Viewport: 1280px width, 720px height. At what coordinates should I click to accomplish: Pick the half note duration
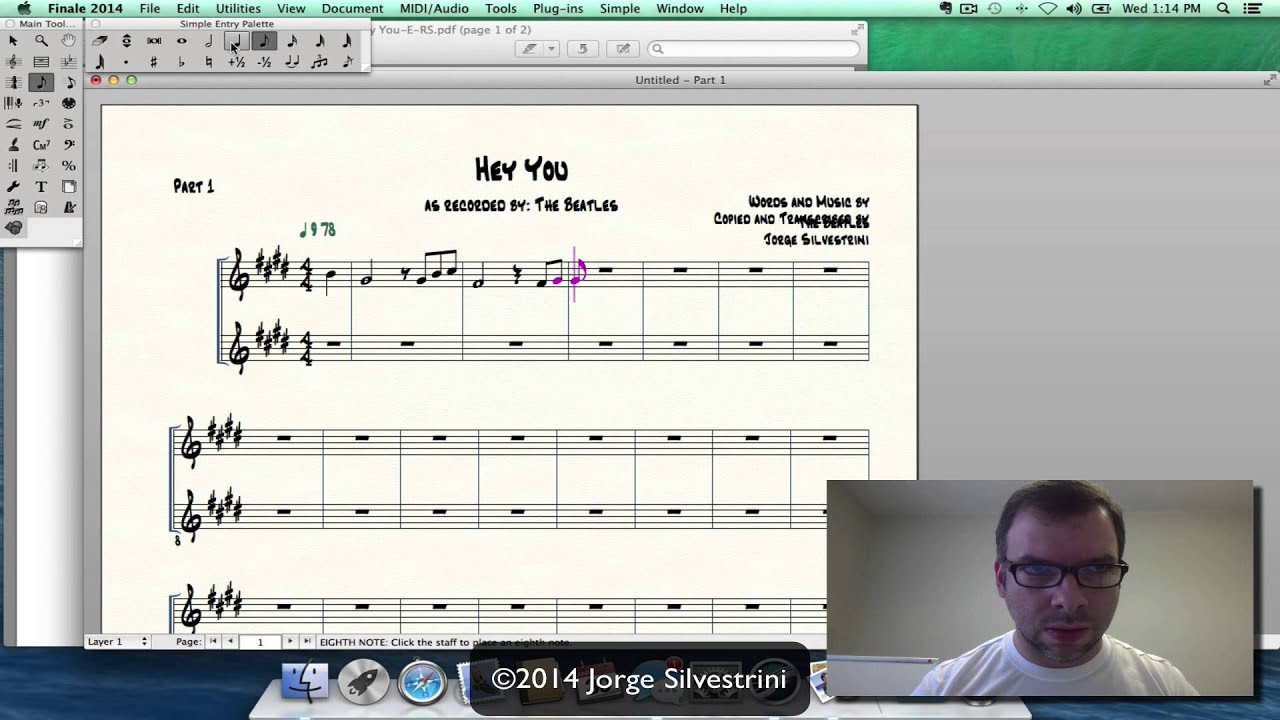tap(208, 41)
